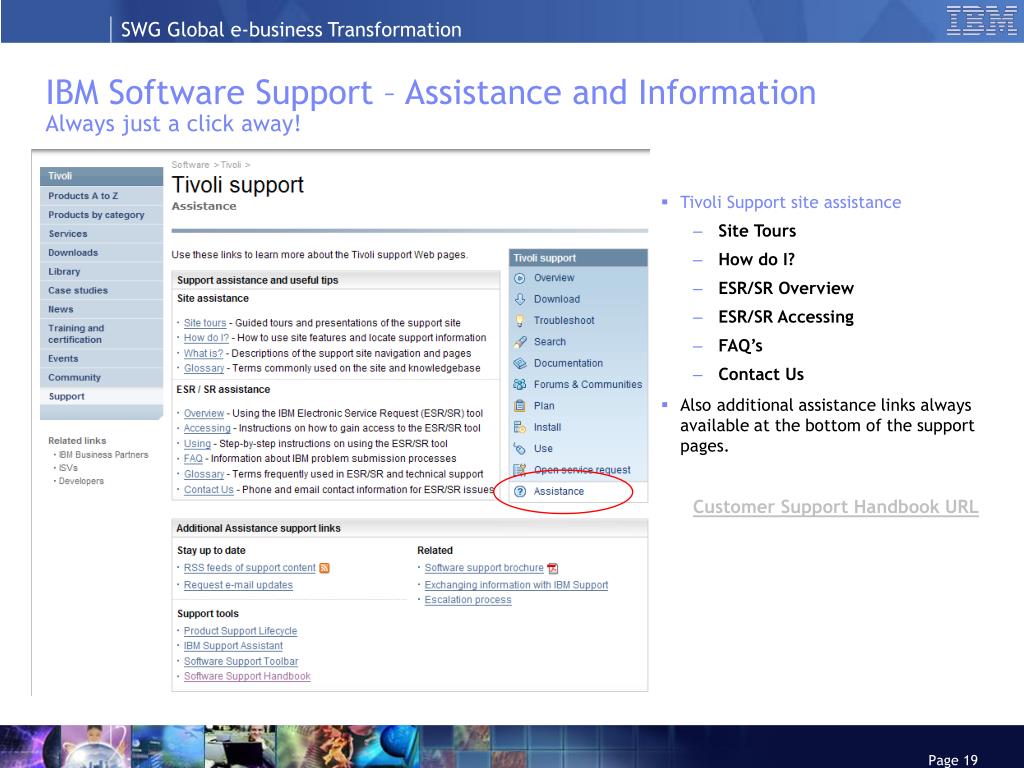Viewport: 1024px width, 768px height.
Task: Click ISVs related link
Action: click(68, 468)
